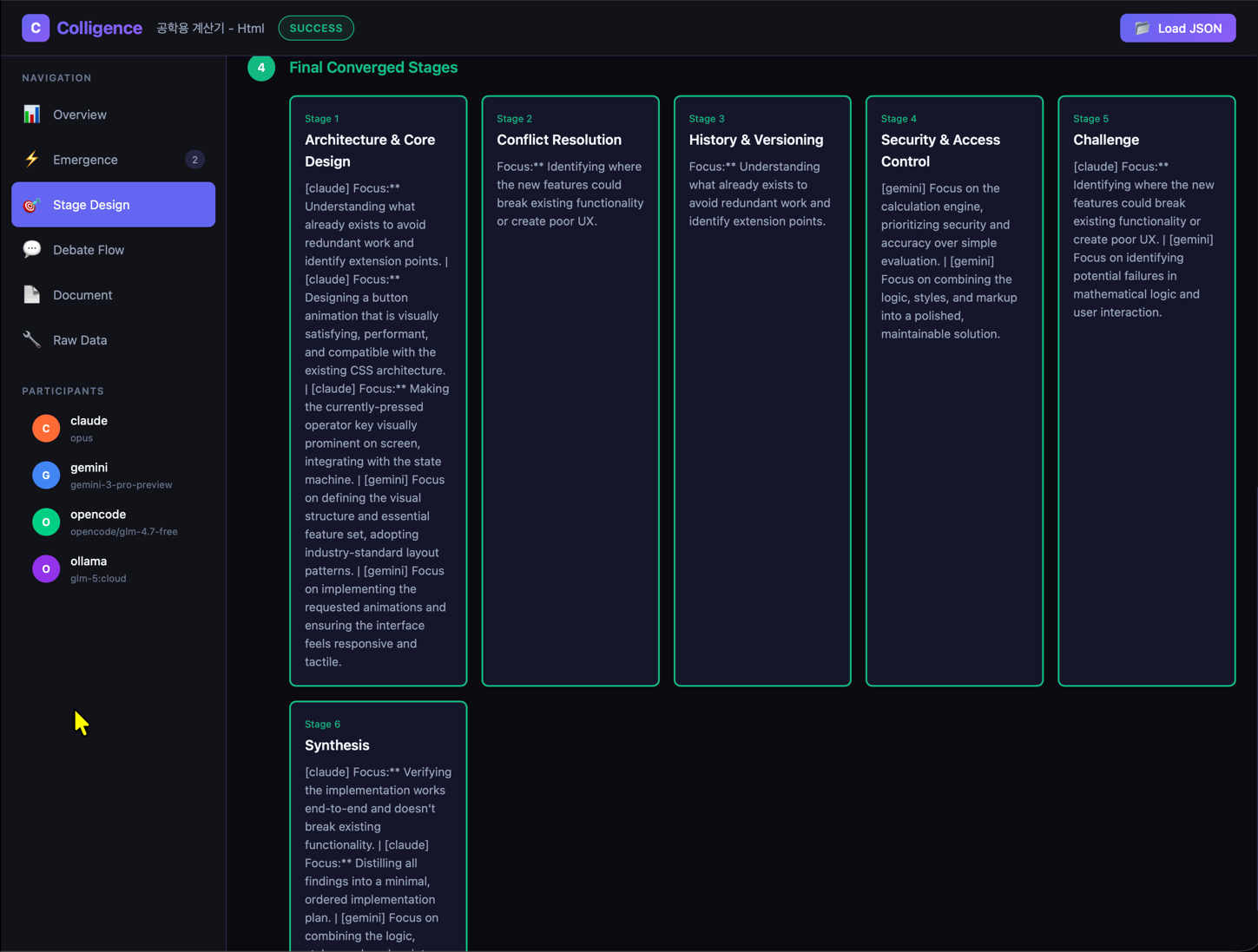This screenshot has height=952, width=1258.
Task: Click the SUCCESS status badge
Action: (316, 28)
